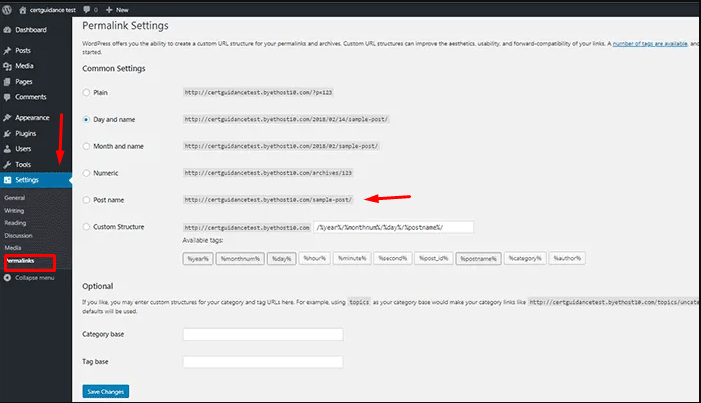Choose the Custom Structure radio button

(x=86, y=227)
